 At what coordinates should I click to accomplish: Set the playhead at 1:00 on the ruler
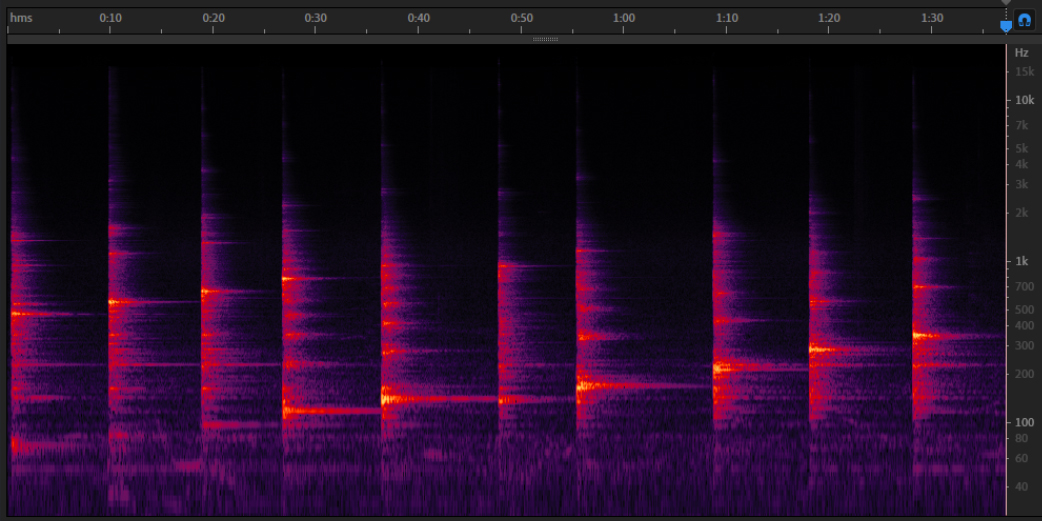624,19
